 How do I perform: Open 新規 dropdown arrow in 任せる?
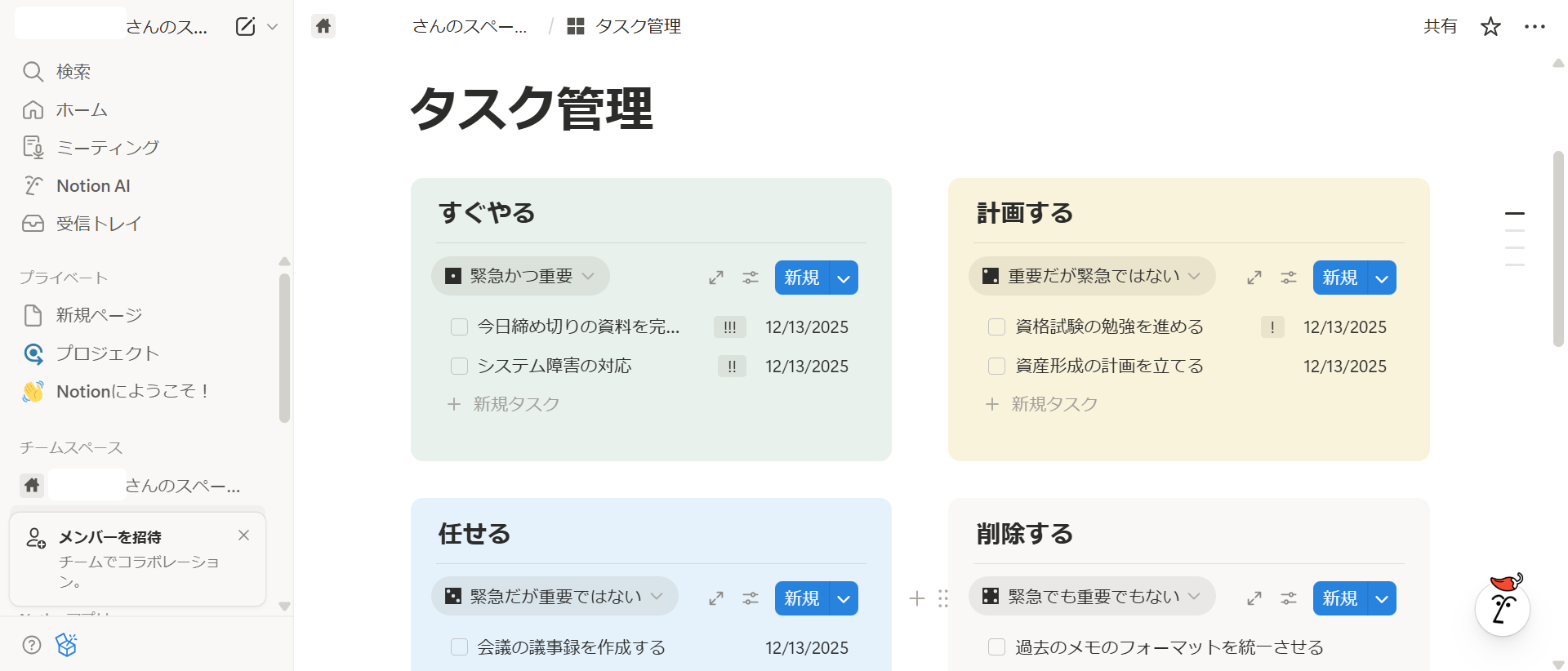[844, 598]
